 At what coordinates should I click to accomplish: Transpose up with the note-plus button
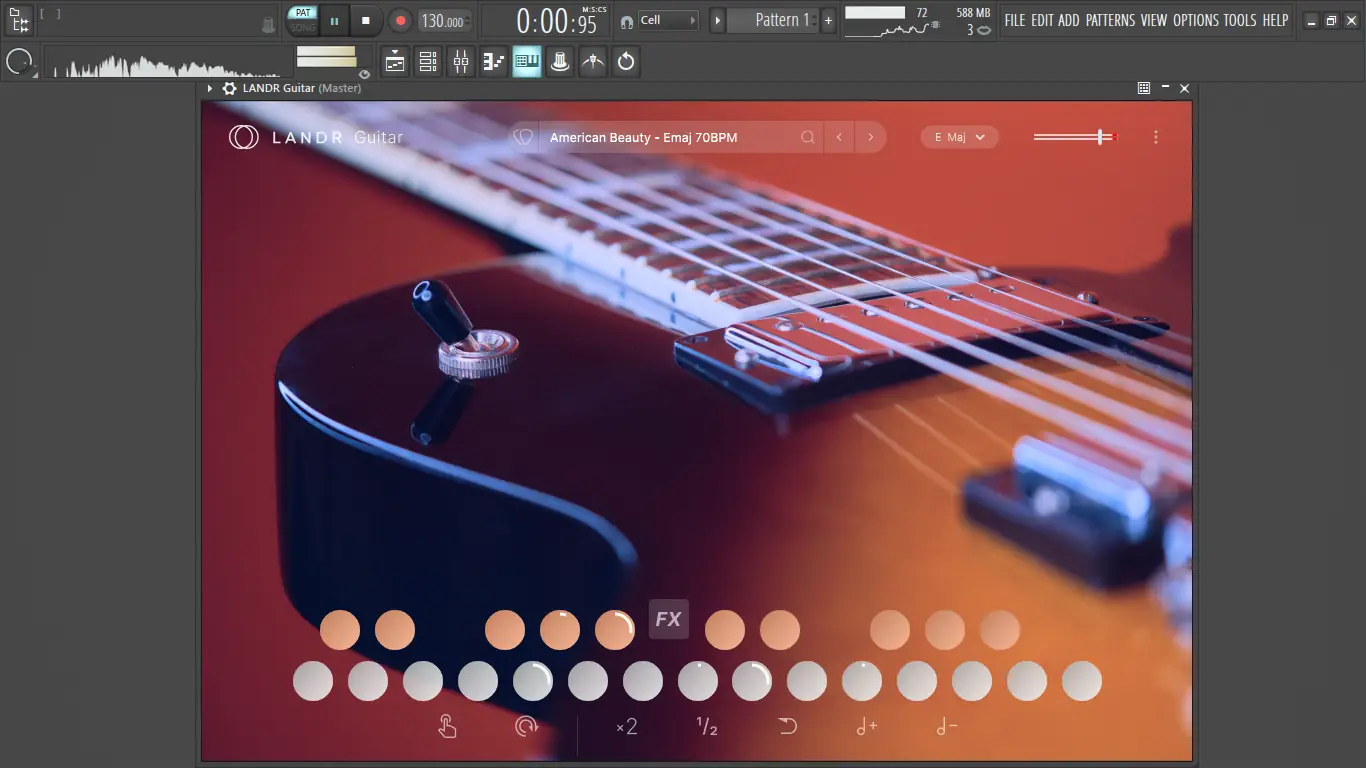(866, 727)
